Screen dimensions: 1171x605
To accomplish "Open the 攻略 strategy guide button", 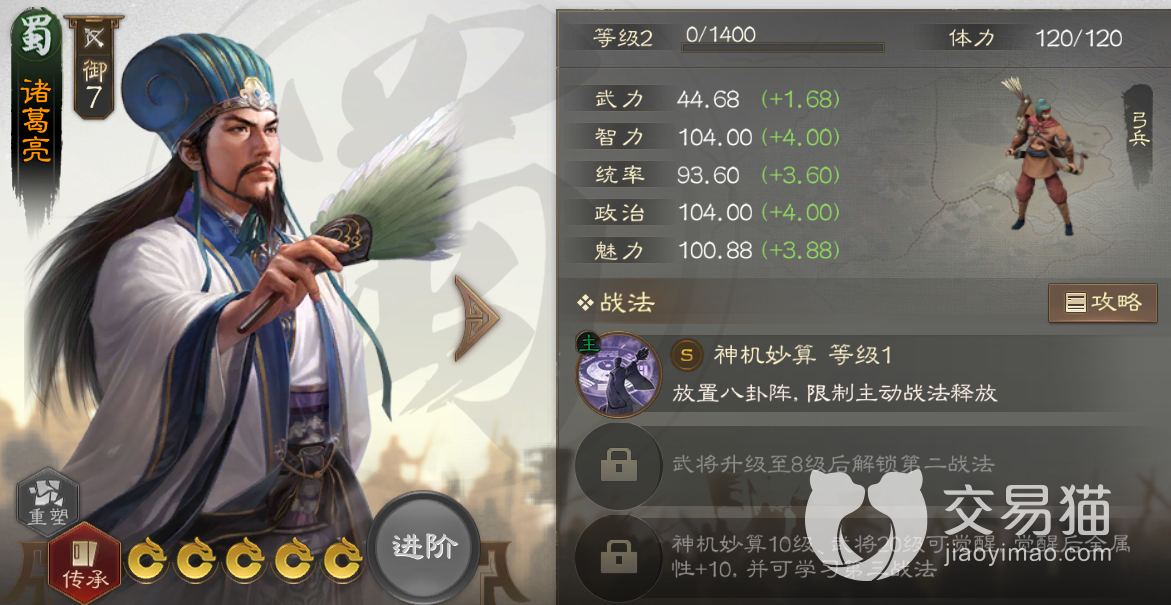I will 1102,302.
